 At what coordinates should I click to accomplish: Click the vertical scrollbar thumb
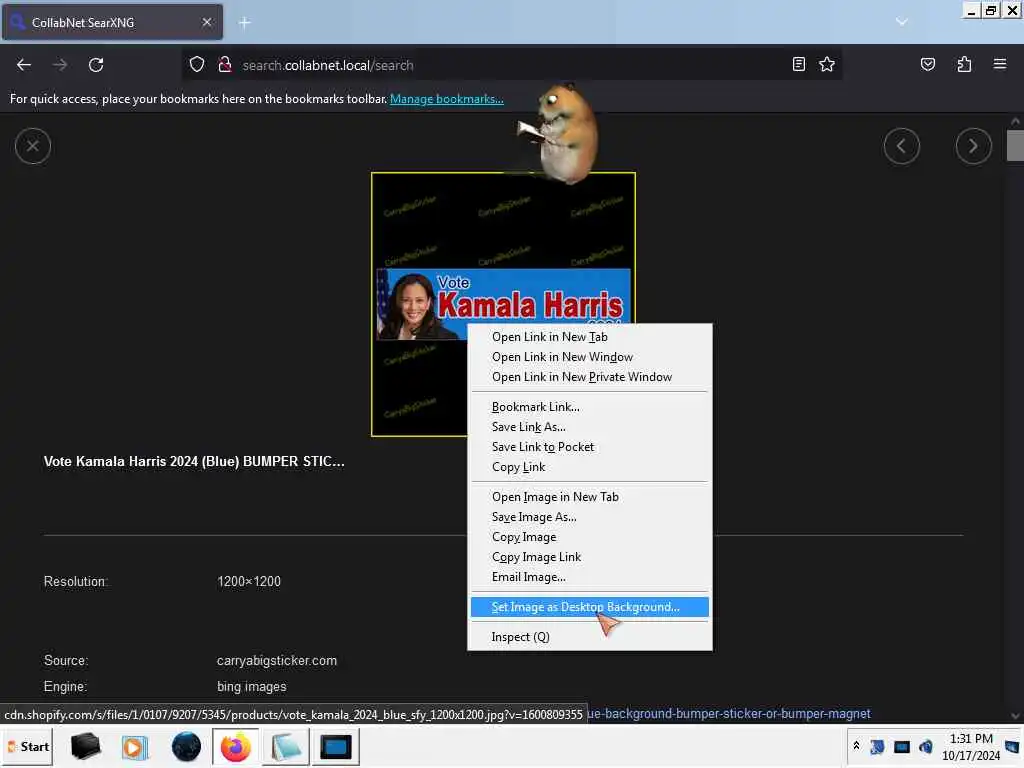pos(1015,145)
